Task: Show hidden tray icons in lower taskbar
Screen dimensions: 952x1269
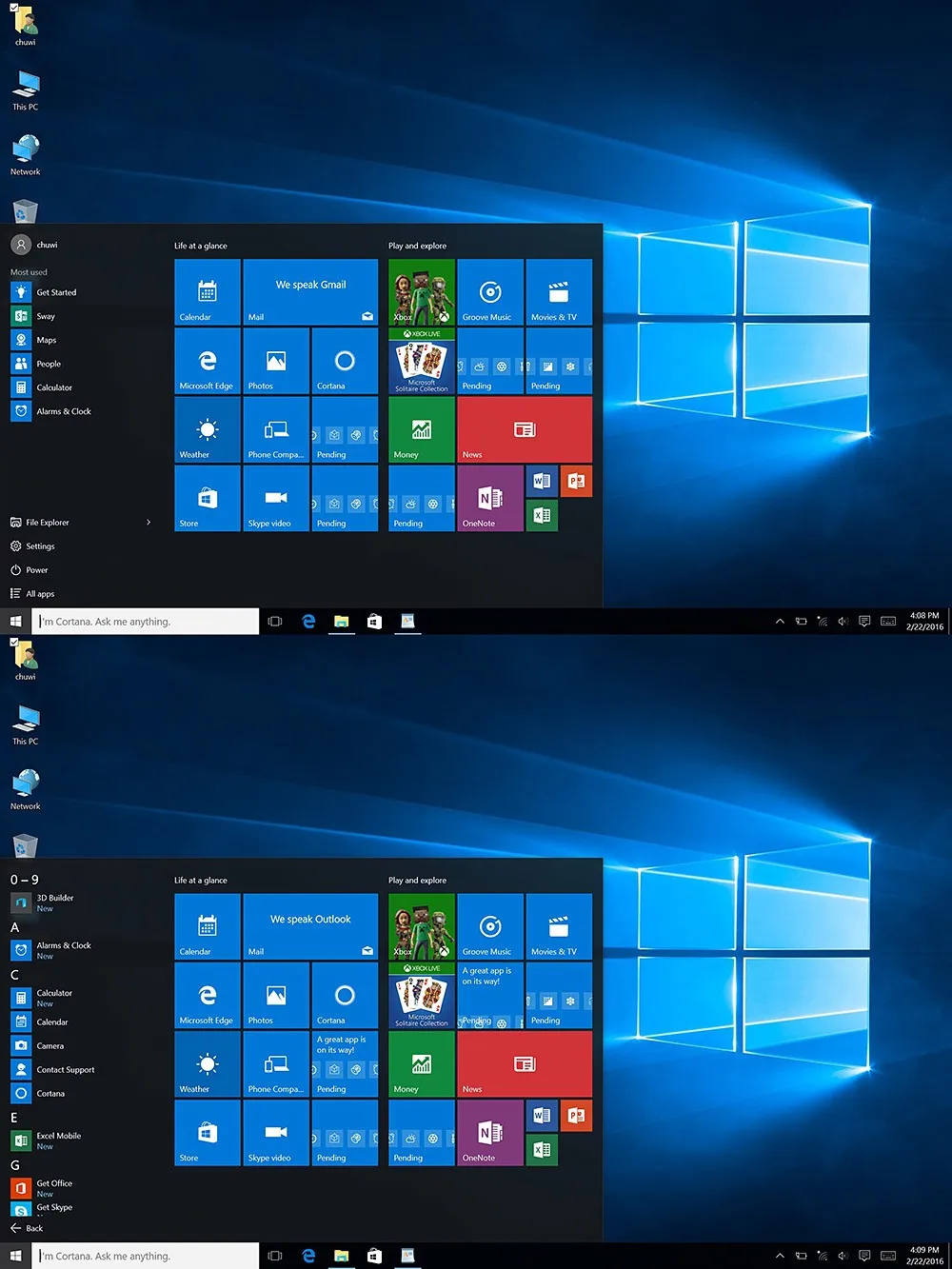Action: (x=780, y=1256)
